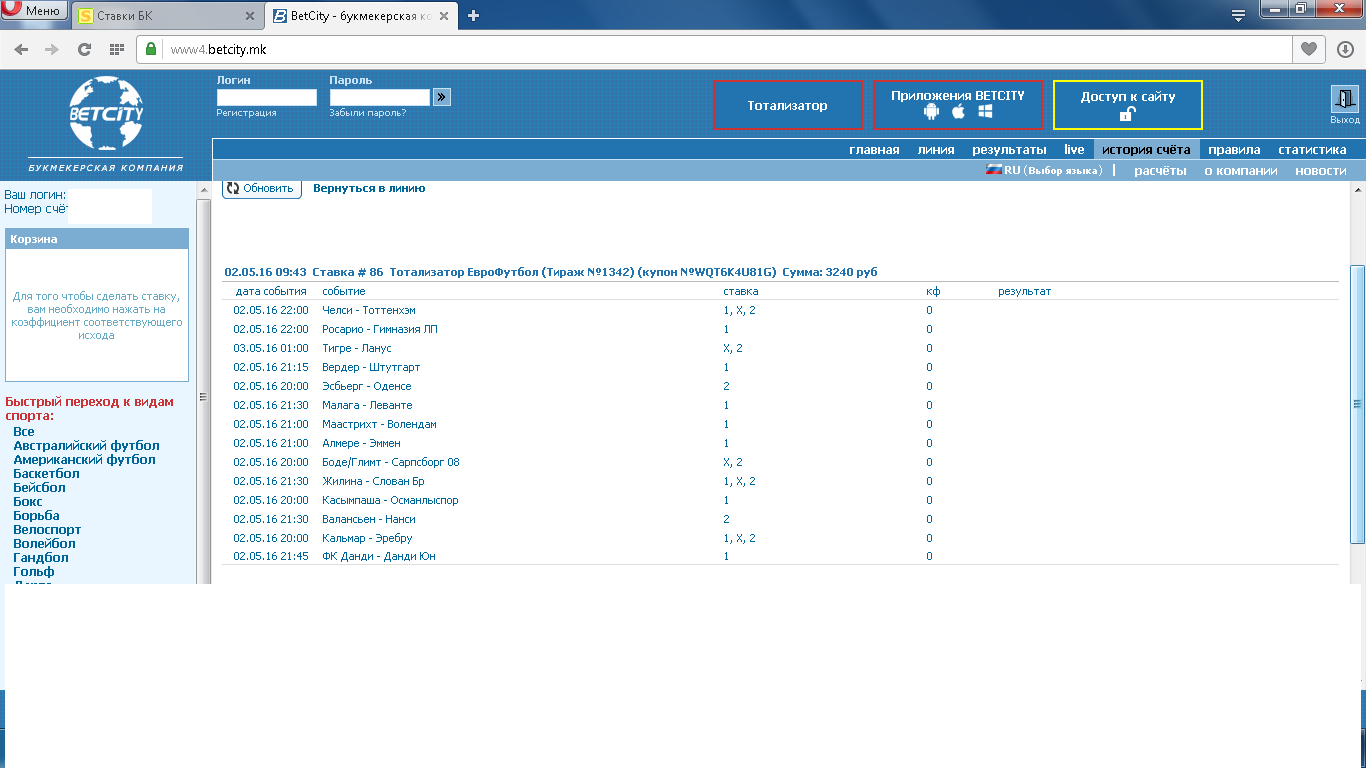This screenshot has height=768, width=1366.
Task: Select Велоспорт sport
Action: pos(47,530)
